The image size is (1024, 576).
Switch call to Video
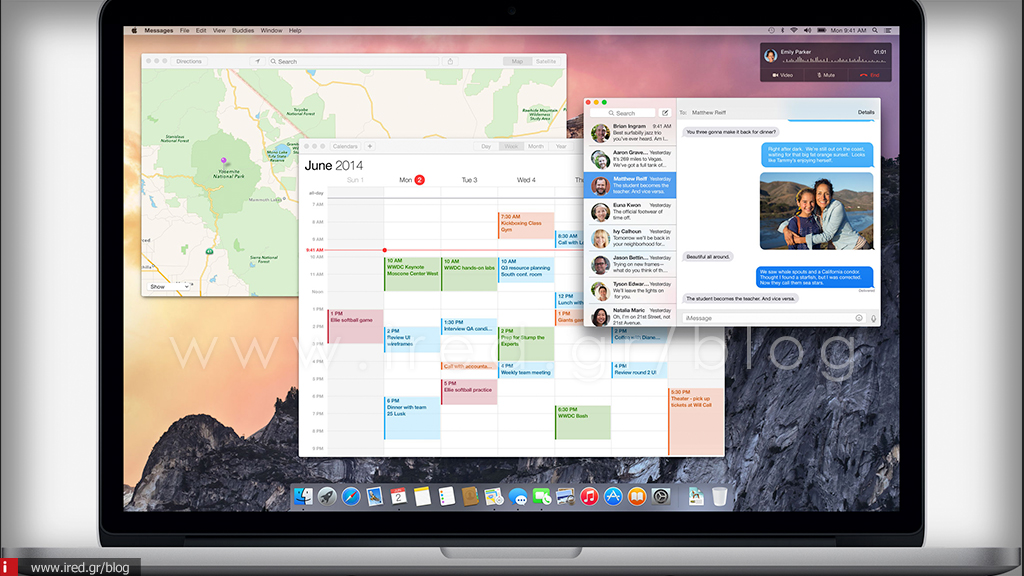point(782,75)
